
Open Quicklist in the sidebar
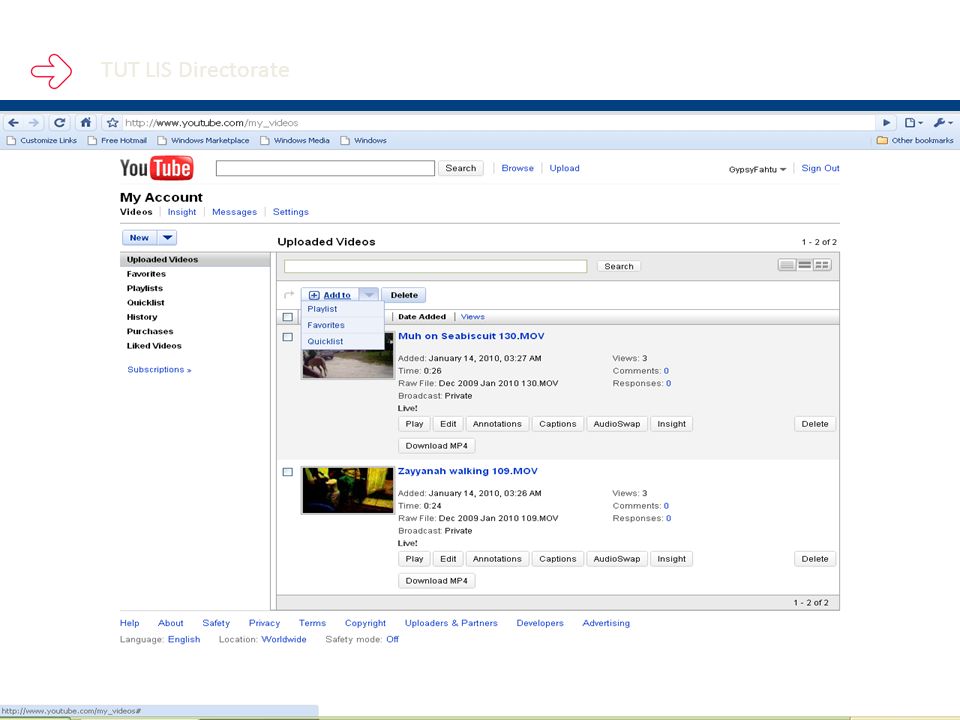146,302
